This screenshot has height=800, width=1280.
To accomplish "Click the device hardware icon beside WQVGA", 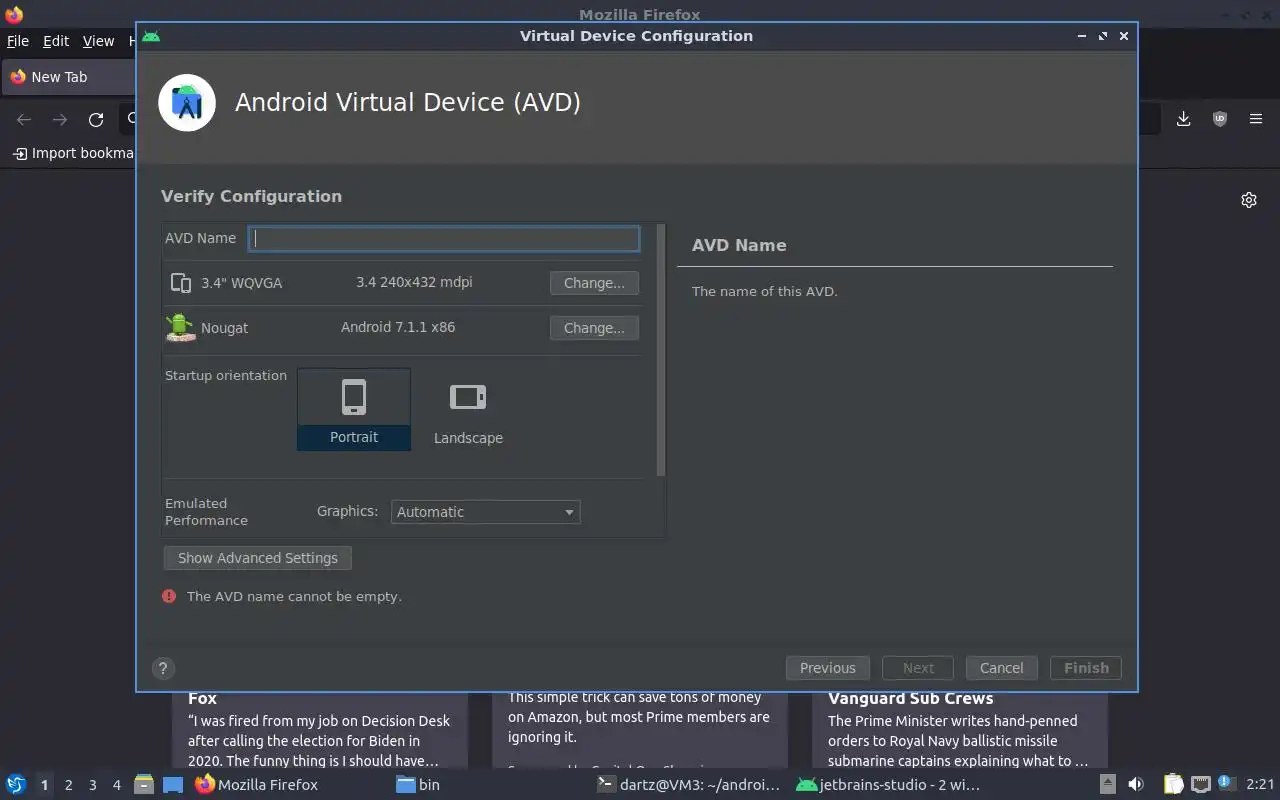I will point(181,283).
